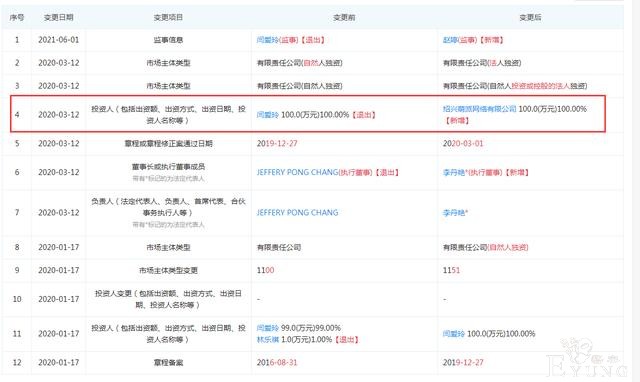Select the value 1100 in row 9
This screenshot has height=382, width=640.
265,270
